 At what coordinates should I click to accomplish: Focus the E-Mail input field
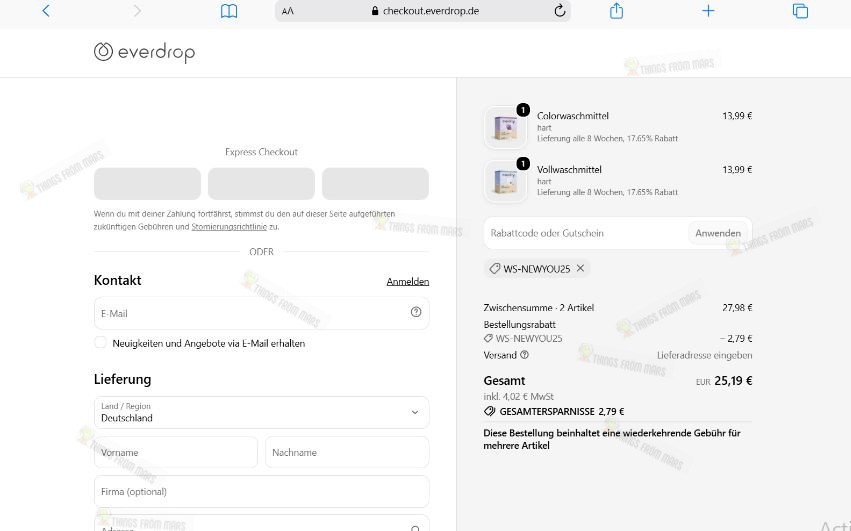(x=262, y=313)
